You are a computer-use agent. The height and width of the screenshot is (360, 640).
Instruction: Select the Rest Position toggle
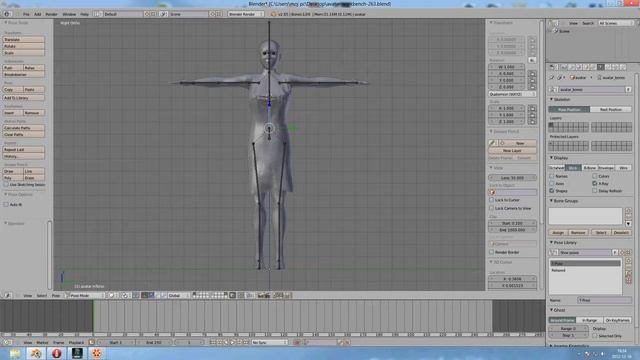coord(611,109)
